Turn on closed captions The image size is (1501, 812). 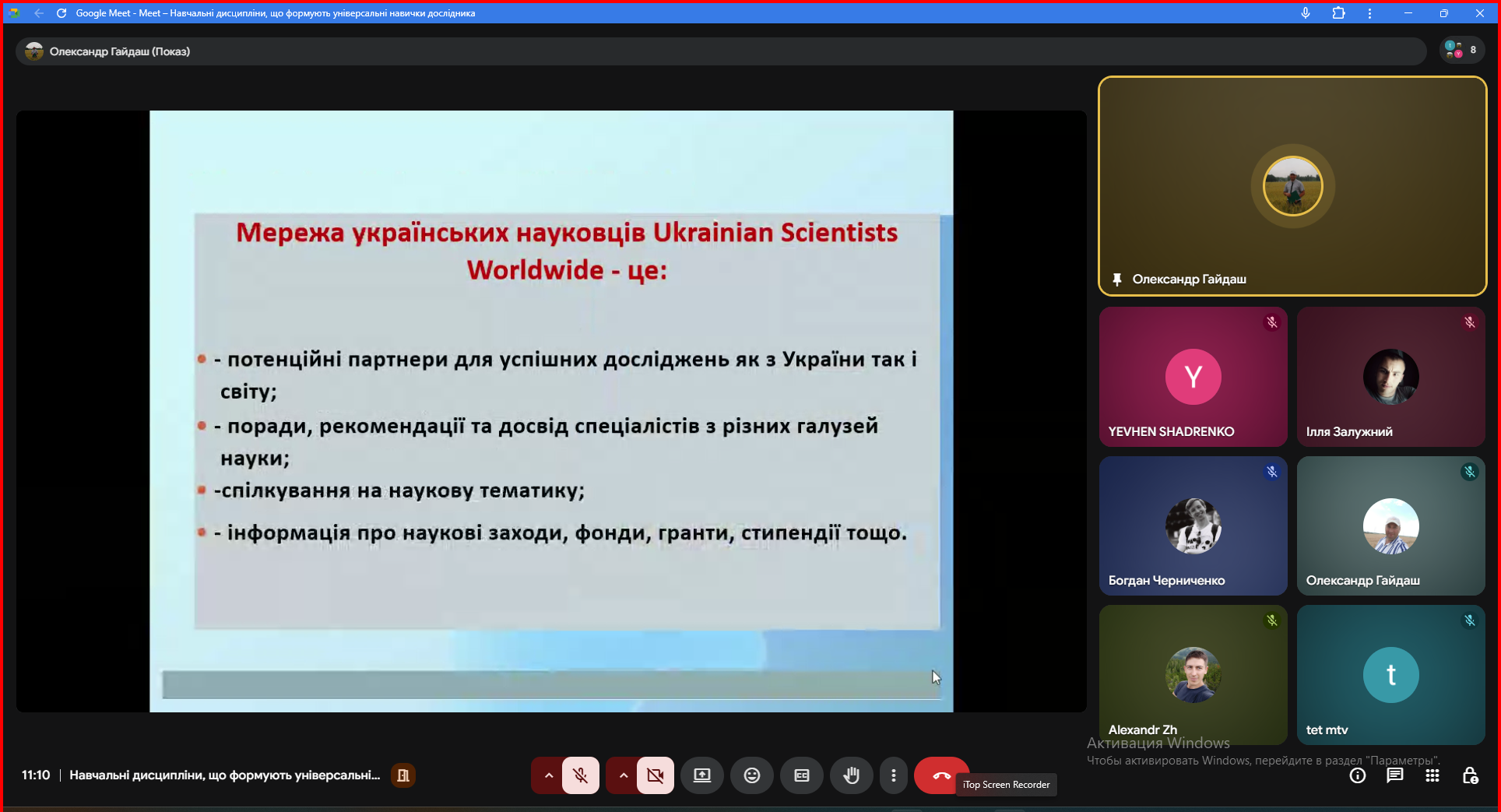[802, 775]
